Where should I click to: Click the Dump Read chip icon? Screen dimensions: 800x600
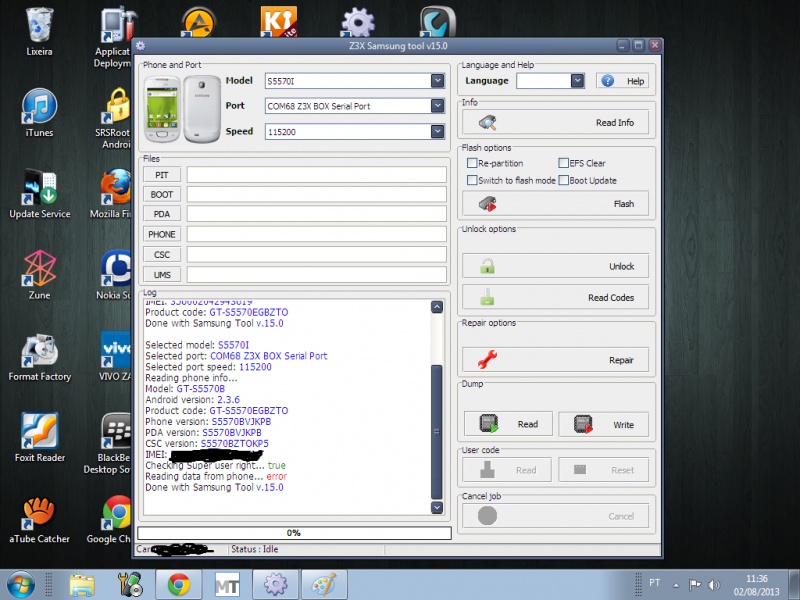point(489,423)
